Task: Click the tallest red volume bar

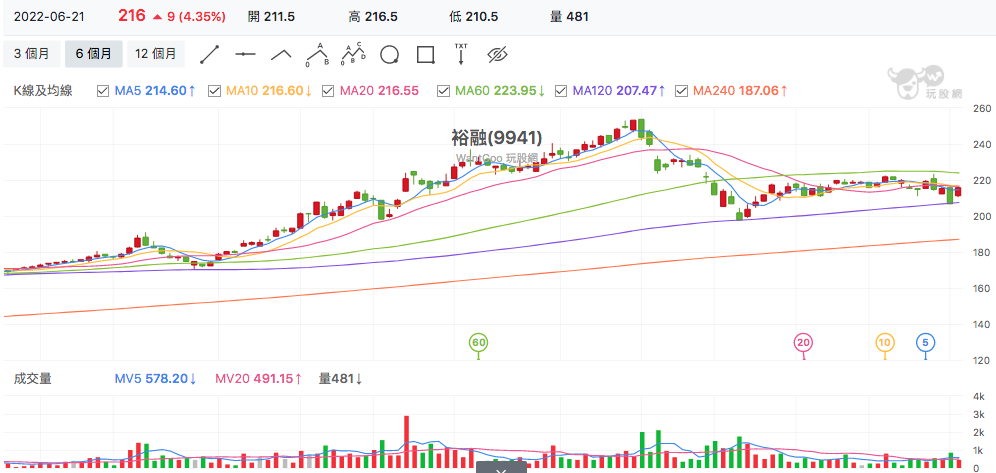Action: click(407, 443)
